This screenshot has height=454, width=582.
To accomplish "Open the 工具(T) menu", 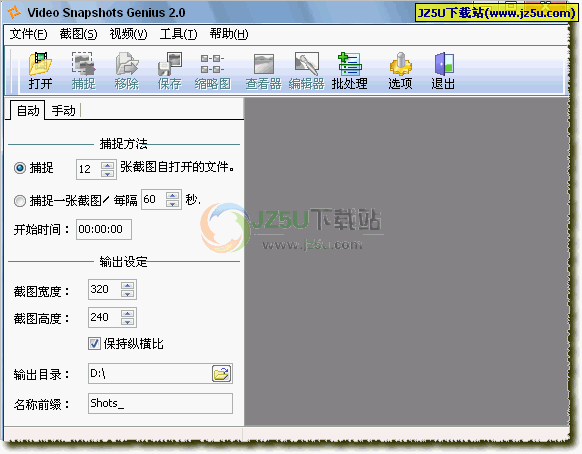I will pos(179,34).
